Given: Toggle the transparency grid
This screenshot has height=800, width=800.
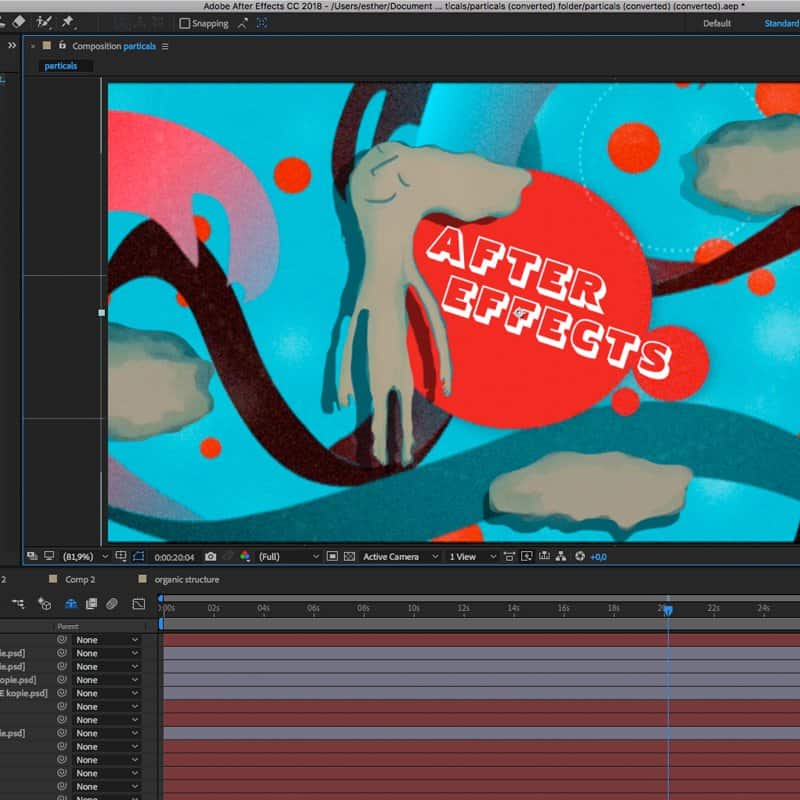Looking at the screenshot, I should [349, 557].
